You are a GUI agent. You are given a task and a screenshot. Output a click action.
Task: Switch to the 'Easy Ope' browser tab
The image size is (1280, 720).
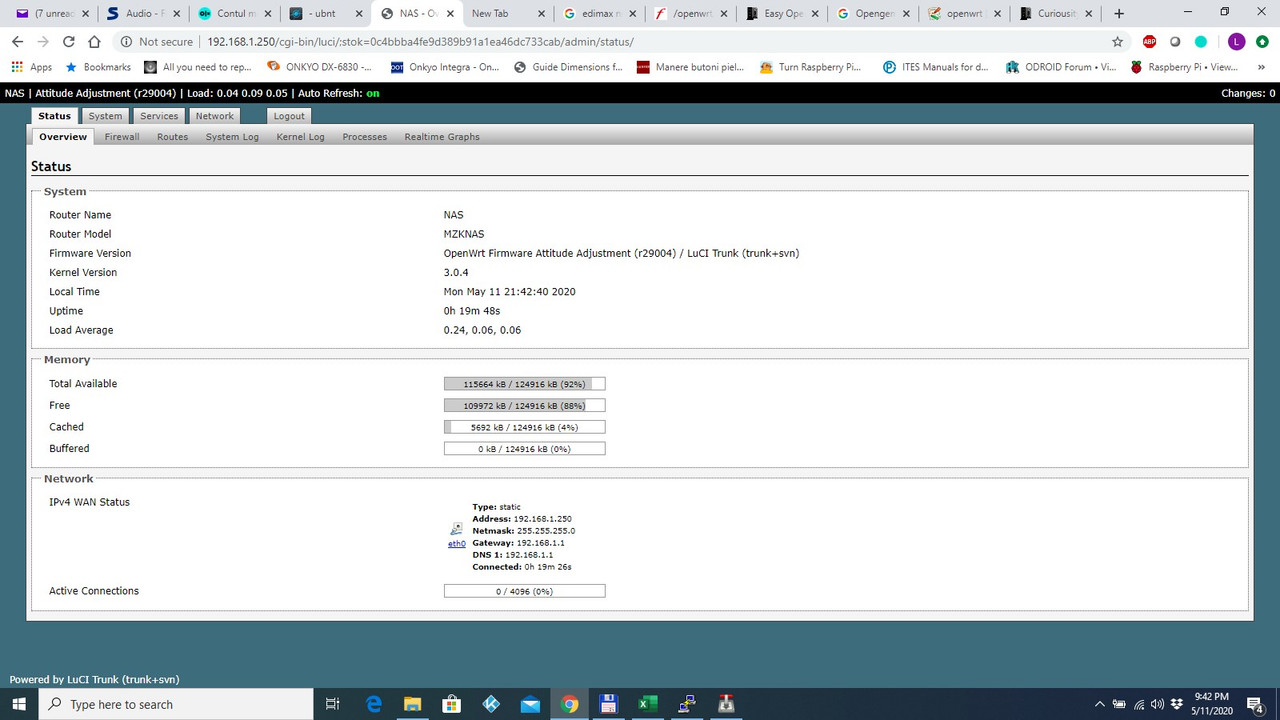[x=783, y=13]
